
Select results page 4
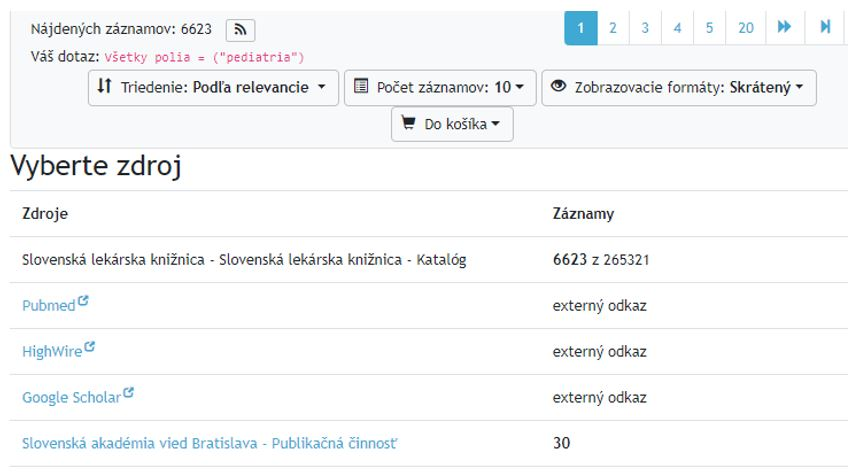tap(677, 28)
